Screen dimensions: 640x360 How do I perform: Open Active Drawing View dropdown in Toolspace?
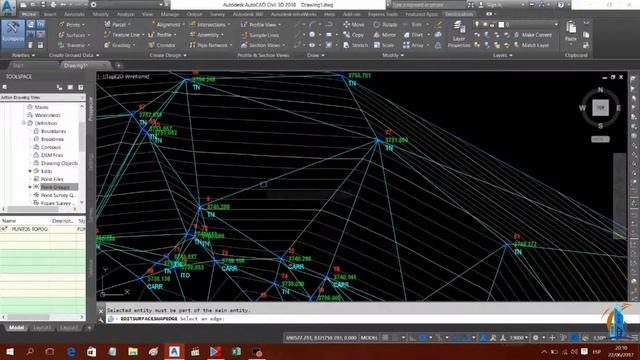point(42,98)
